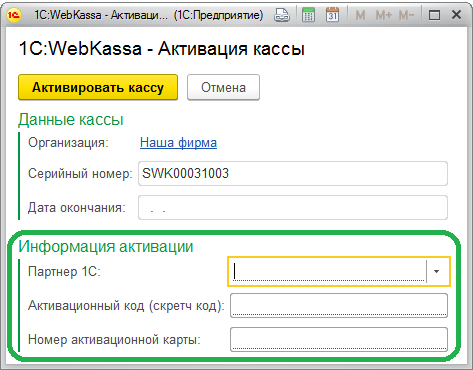
Task: Click the Информация активации section heading
Action: click(106, 247)
